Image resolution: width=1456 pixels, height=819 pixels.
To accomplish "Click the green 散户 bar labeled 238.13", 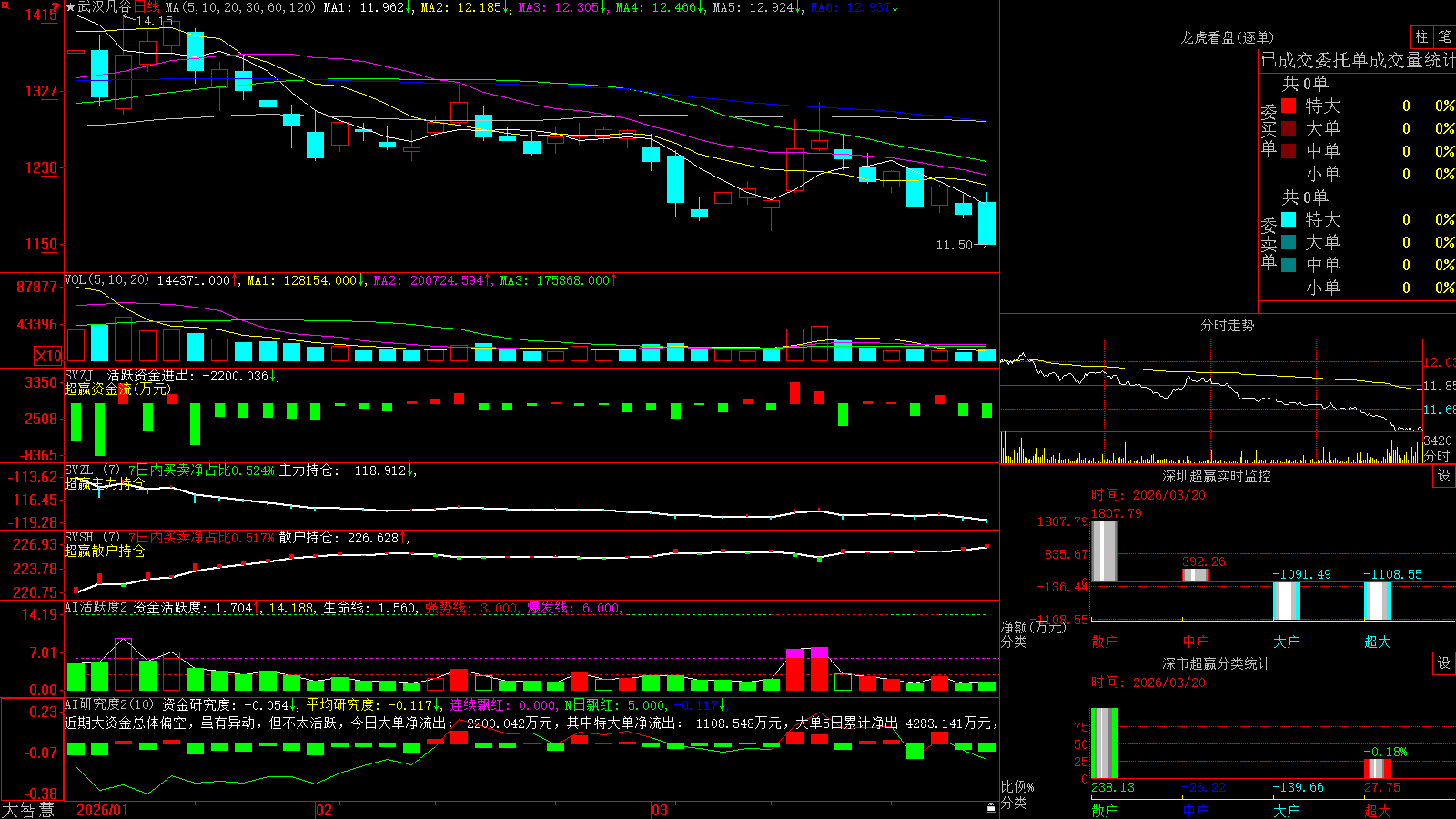I will pyautogui.click(x=1104, y=743).
